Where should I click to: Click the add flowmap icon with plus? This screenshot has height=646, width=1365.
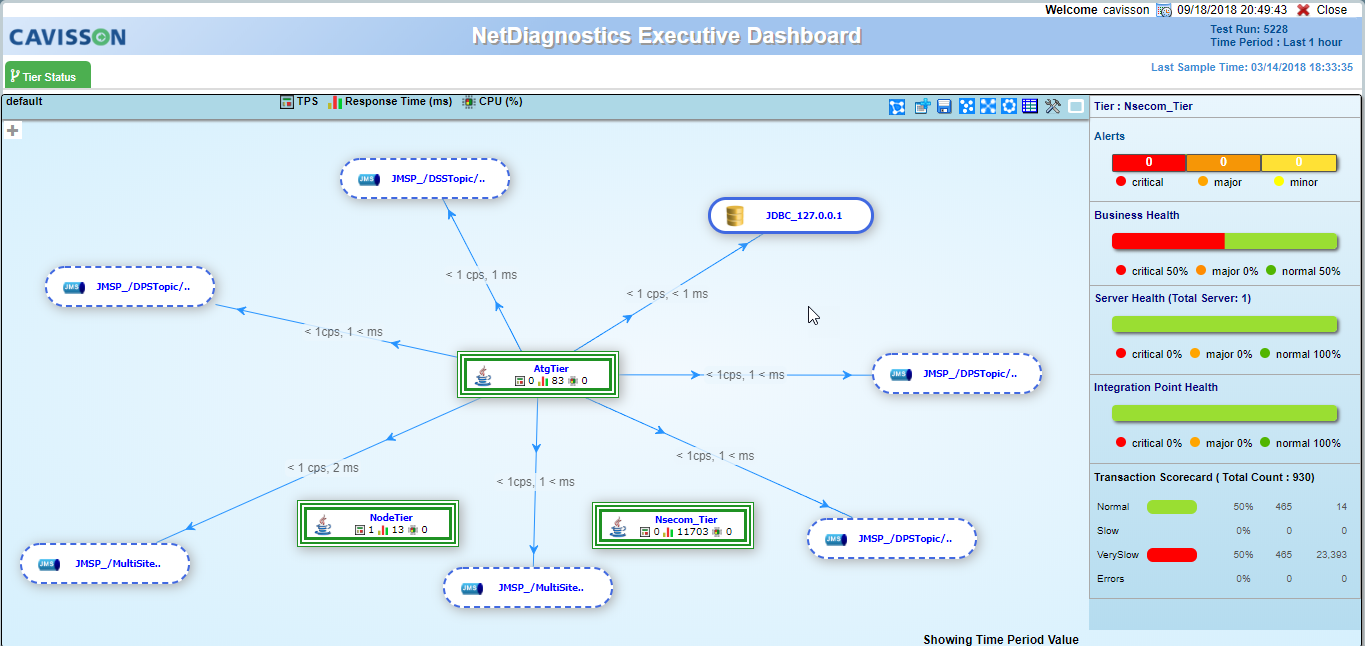(x=922, y=106)
